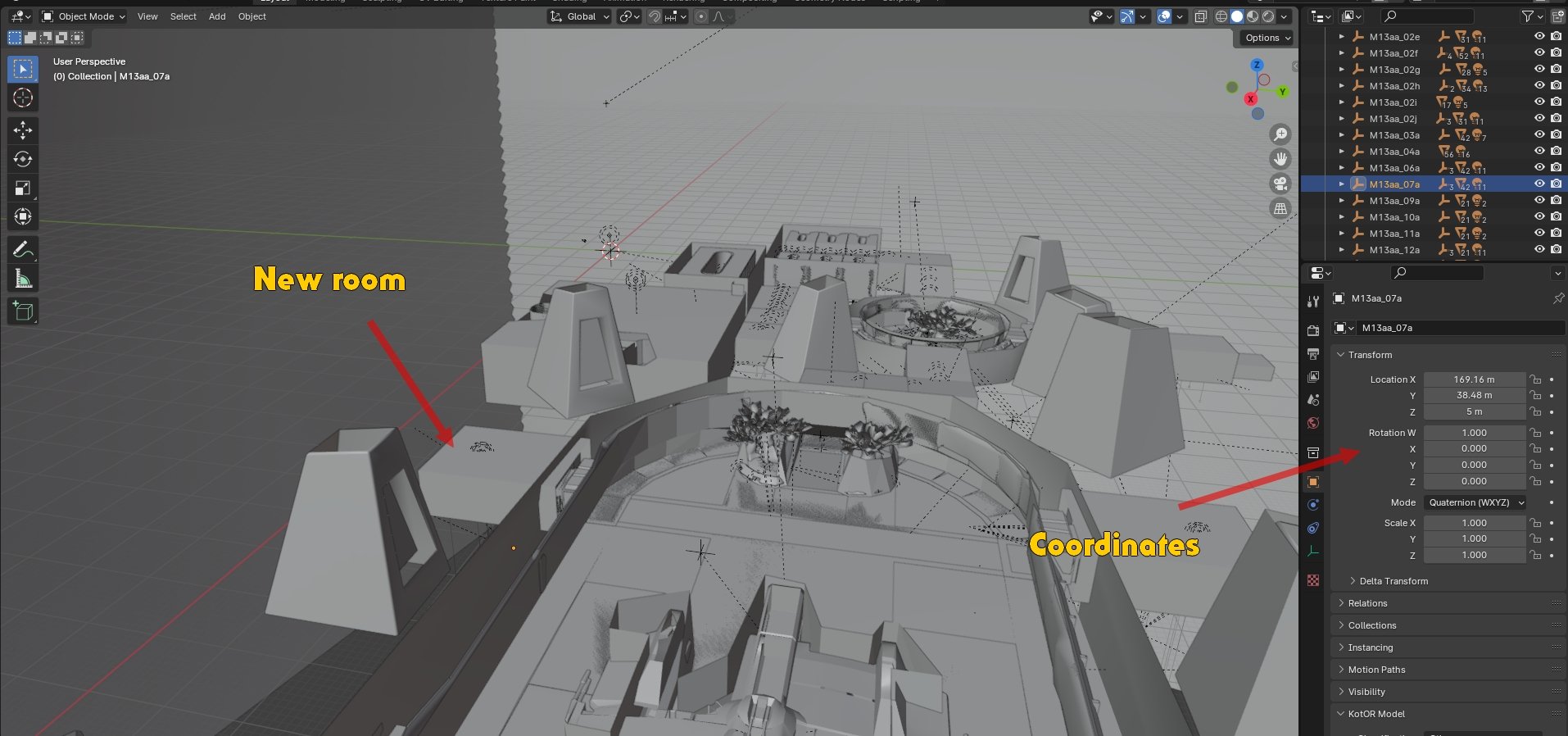Image resolution: width=1568 pixels, height=736 pixels.
Task: Select the Scale tool
Action: coord(23,188)
